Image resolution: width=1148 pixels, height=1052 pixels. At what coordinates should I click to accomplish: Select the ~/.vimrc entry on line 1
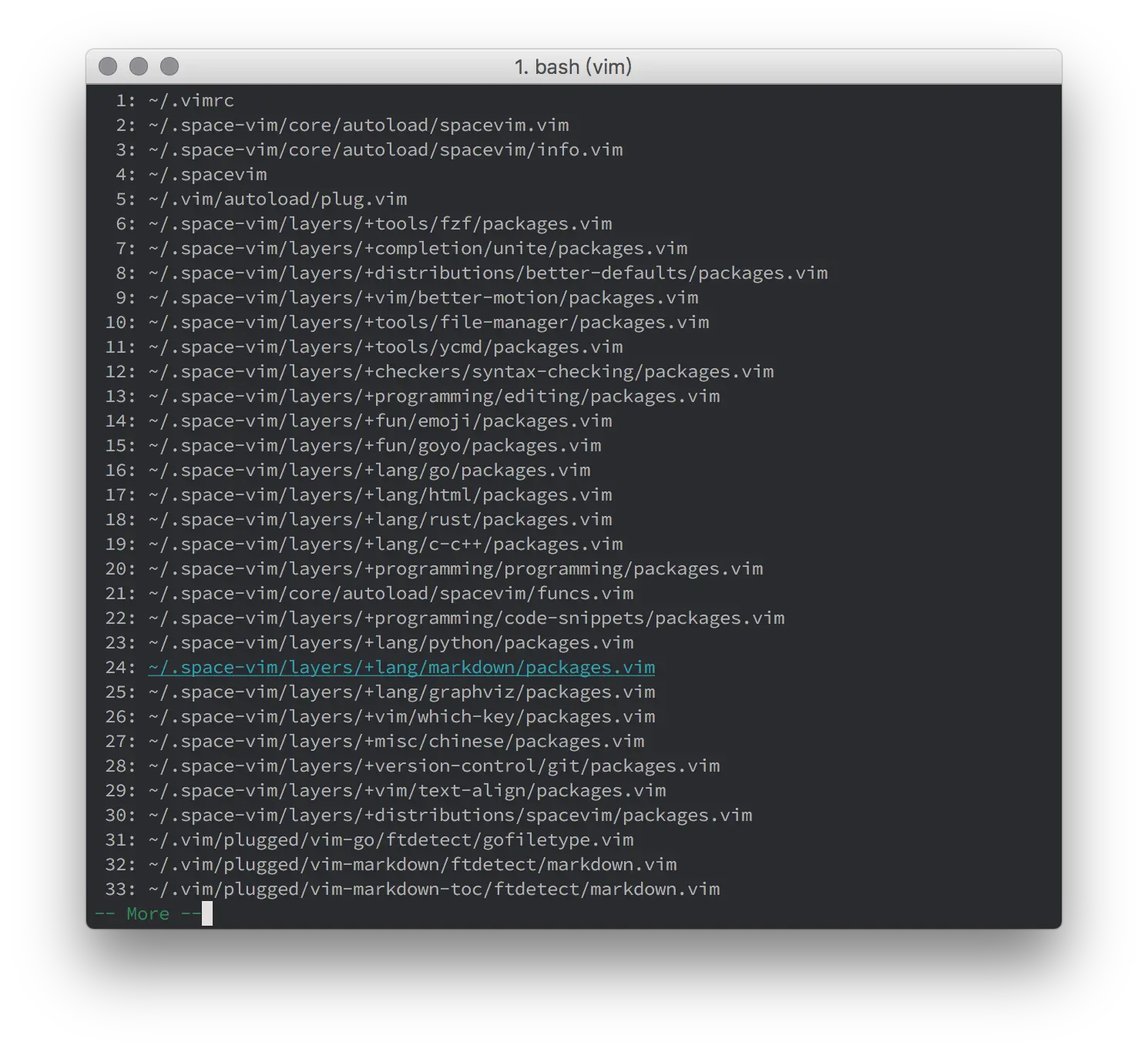pos(191,100)
